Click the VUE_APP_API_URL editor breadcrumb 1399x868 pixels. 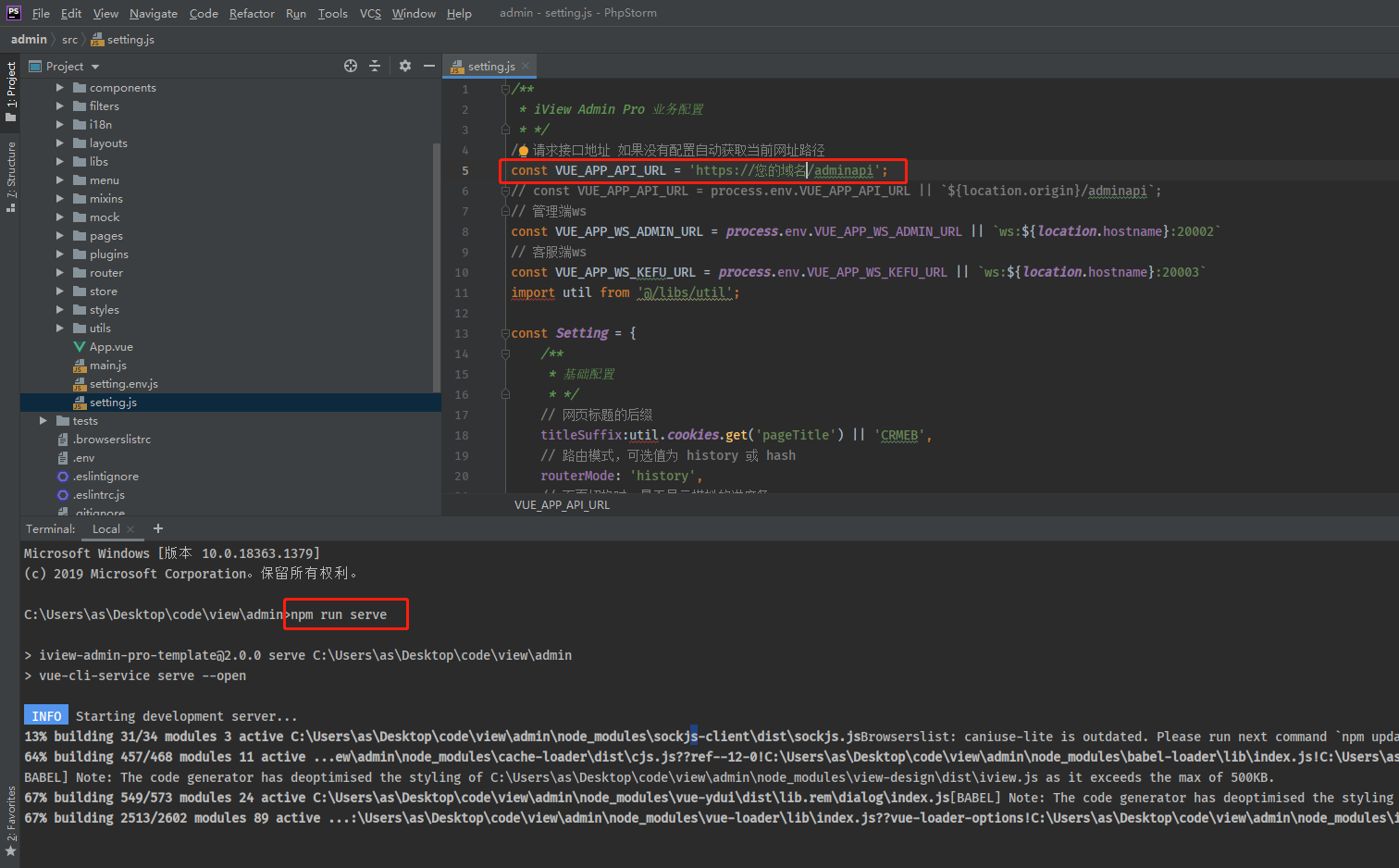tap(563, 505)
